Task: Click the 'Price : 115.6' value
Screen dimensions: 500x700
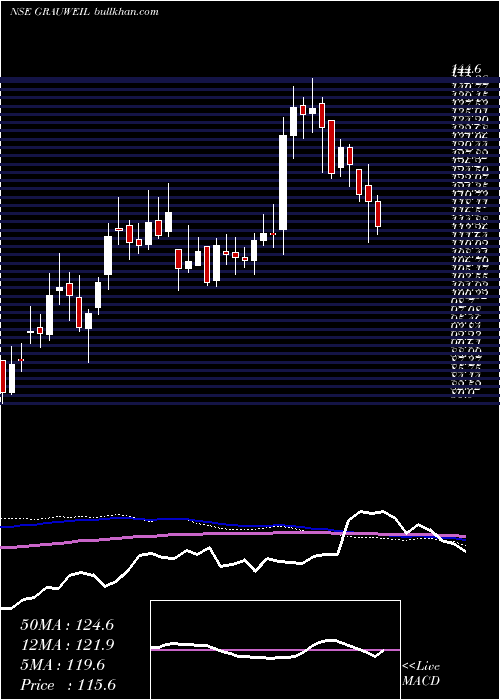Action: coord(68,685)
